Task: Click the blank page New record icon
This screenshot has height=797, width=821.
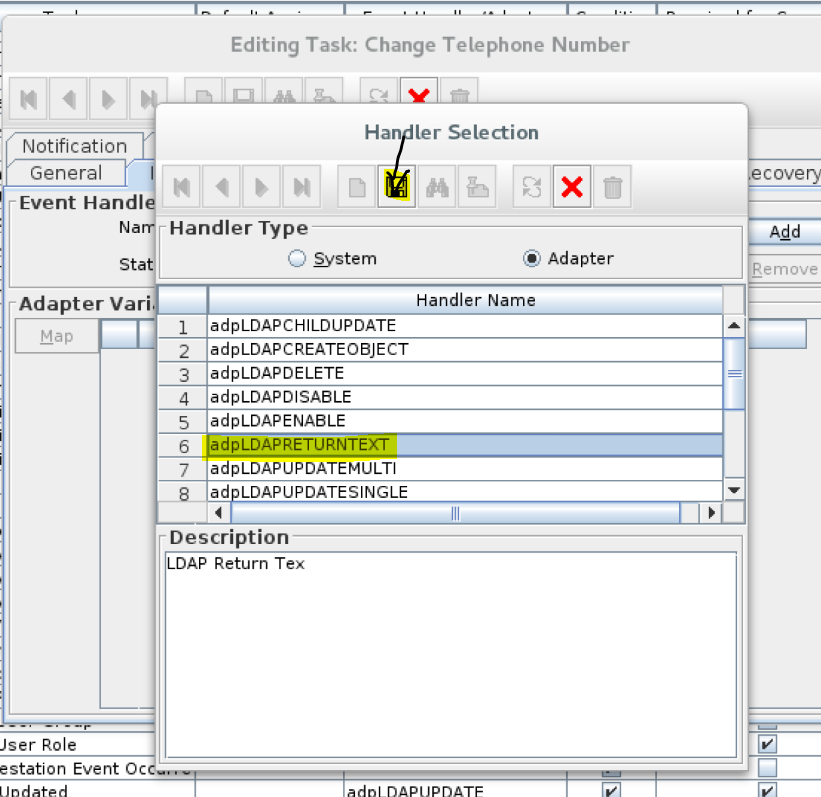Action: (x=356, y=186)
